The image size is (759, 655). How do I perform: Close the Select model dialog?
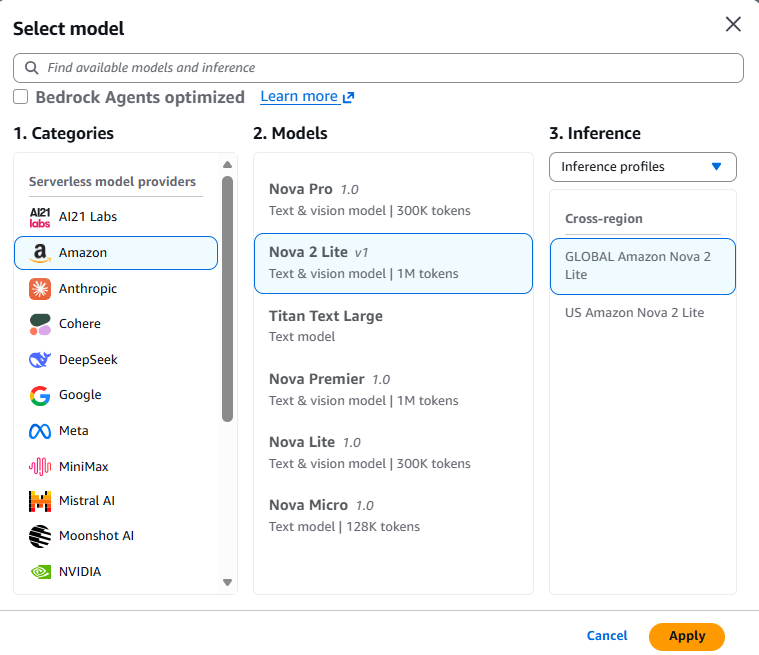tap(733, 25)
